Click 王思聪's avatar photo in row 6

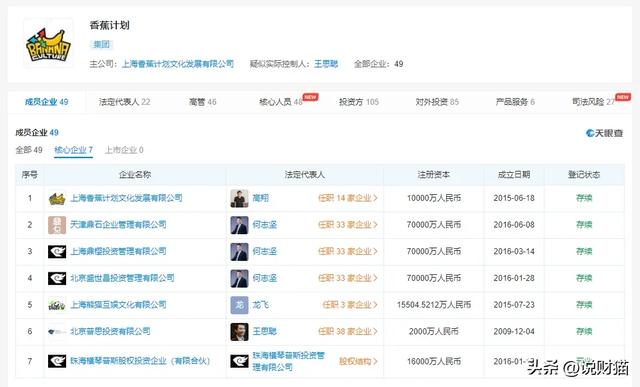coord(239,331)
